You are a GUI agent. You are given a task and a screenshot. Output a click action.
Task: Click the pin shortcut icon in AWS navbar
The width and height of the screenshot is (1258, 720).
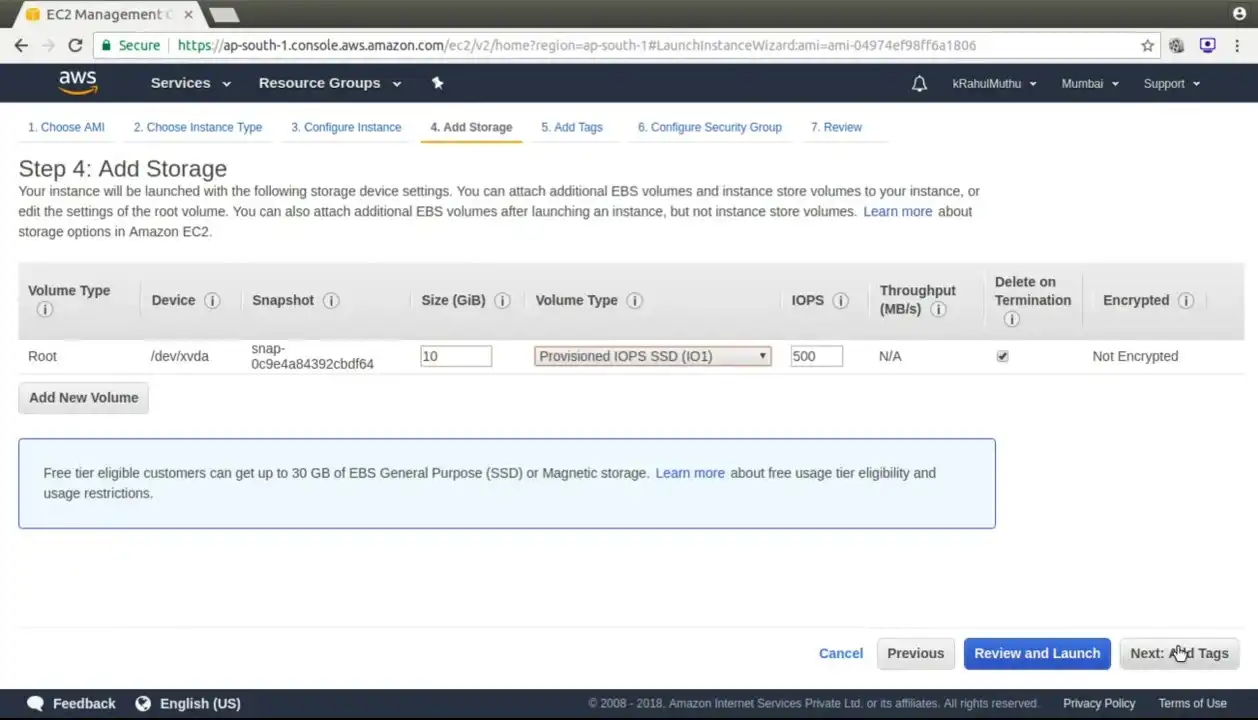437,83
